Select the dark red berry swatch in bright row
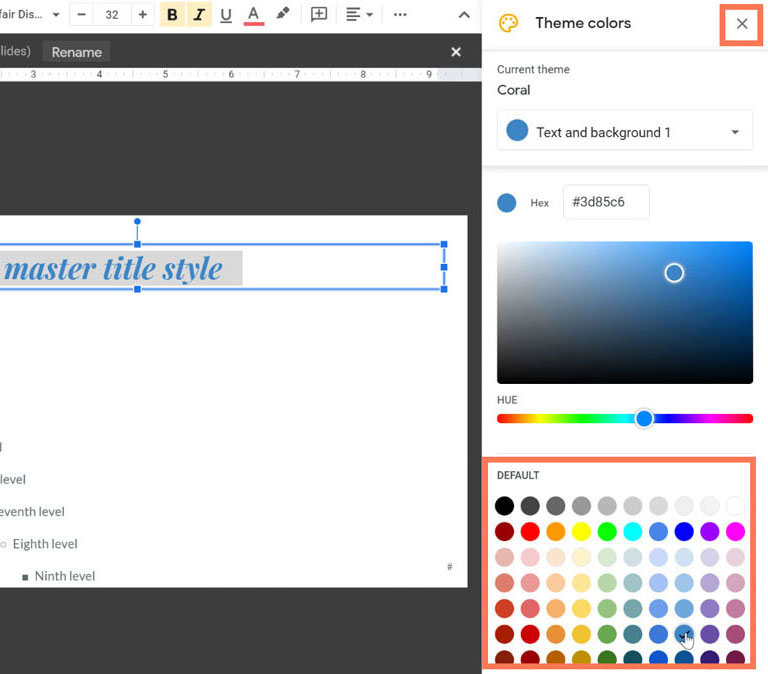This screenshot has width=768, height=674. coord(504,531)
